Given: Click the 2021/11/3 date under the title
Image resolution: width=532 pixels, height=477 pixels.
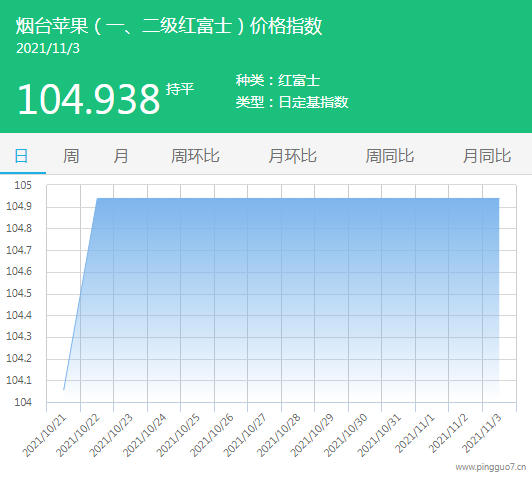Looking at the screenshot, I should click(48, 49).
